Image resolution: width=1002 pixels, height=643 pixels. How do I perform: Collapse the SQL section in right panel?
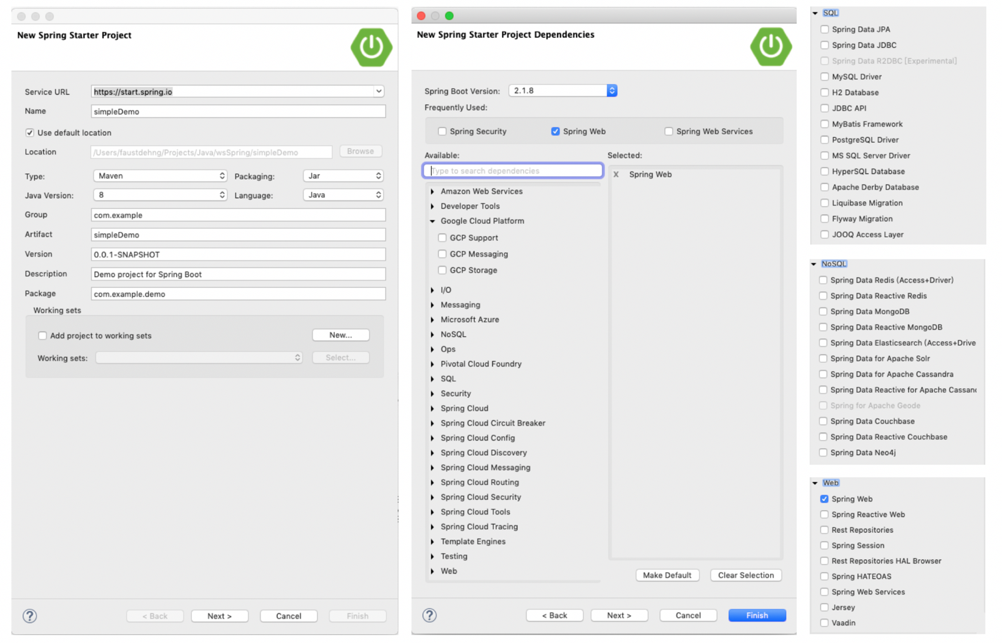(x=815, y=13)
